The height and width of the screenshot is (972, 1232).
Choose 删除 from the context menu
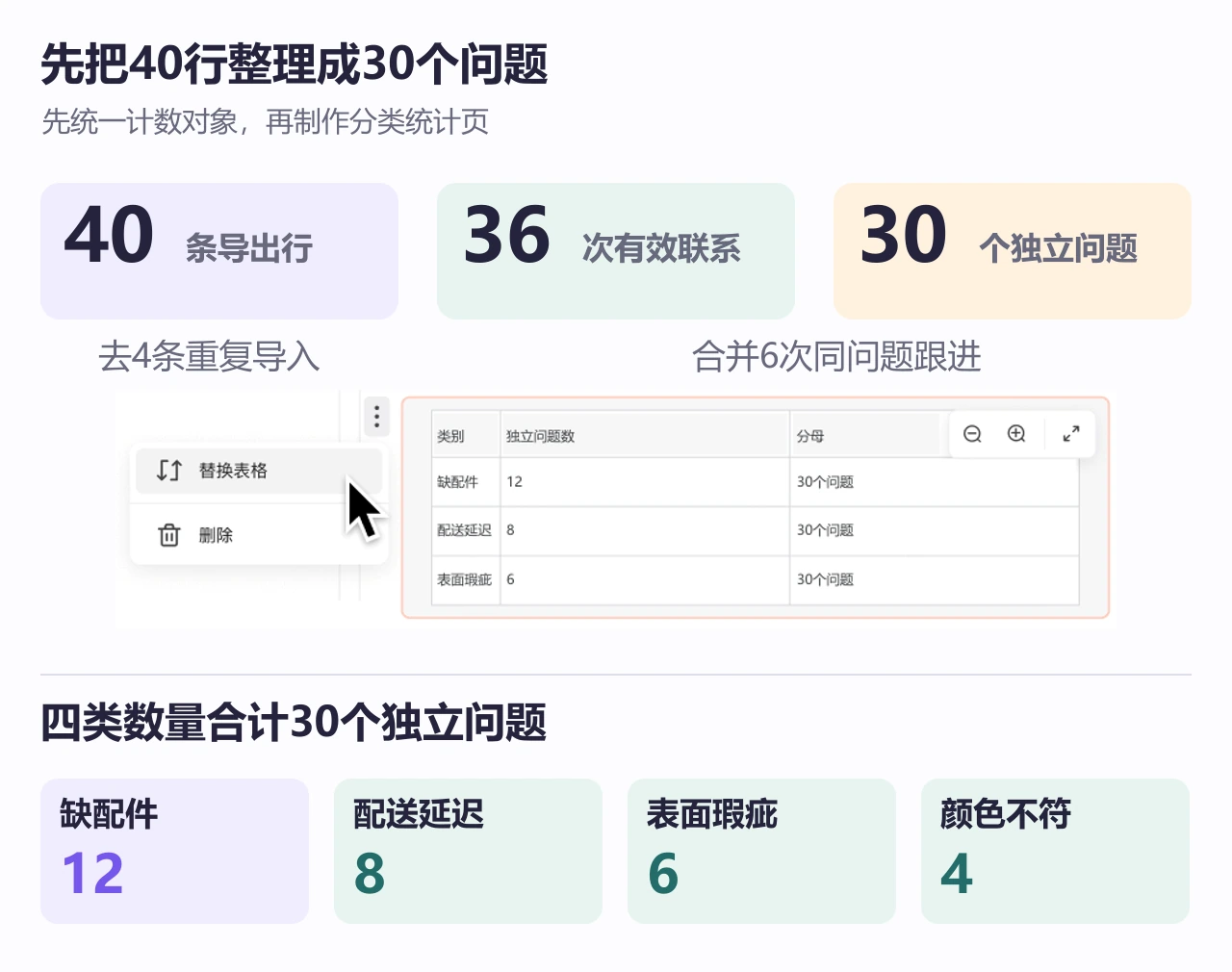[x=259, y=535]
